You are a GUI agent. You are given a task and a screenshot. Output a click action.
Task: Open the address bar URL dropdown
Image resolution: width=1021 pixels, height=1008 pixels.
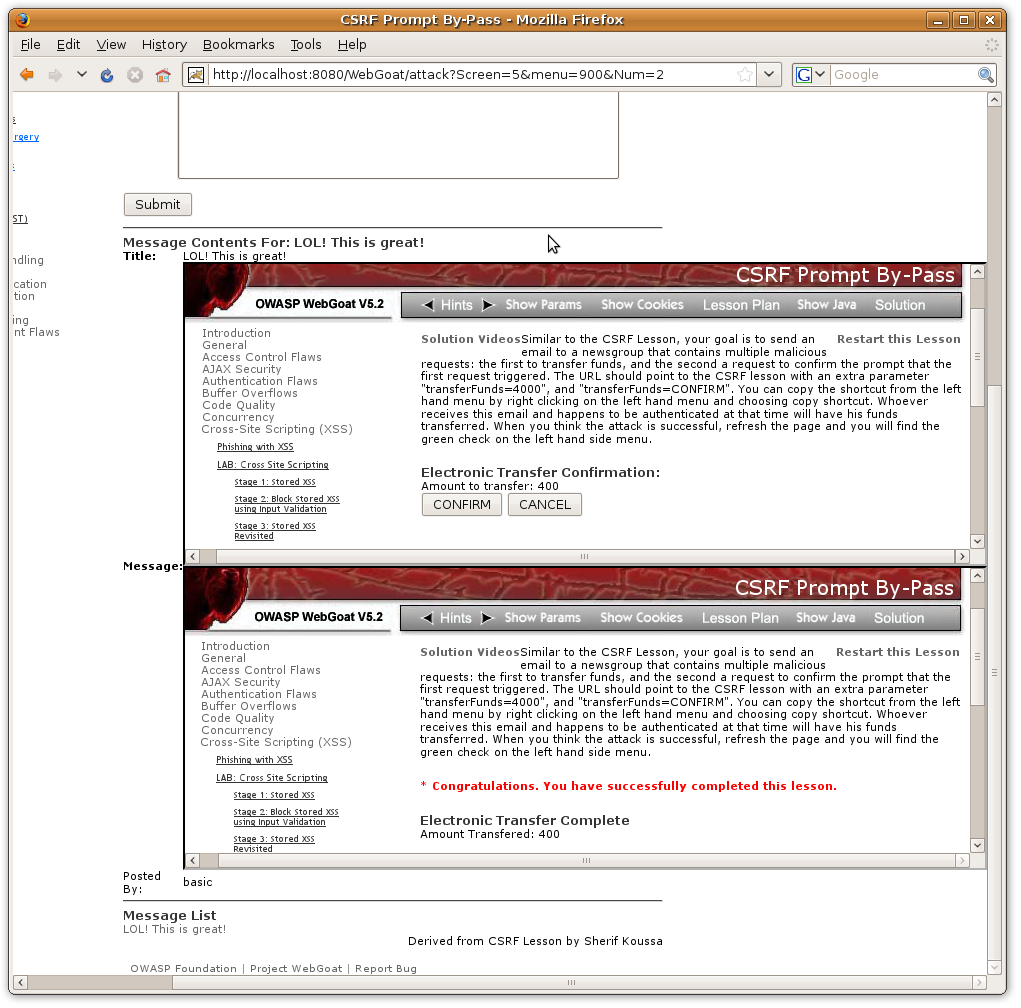click(769, 75)
